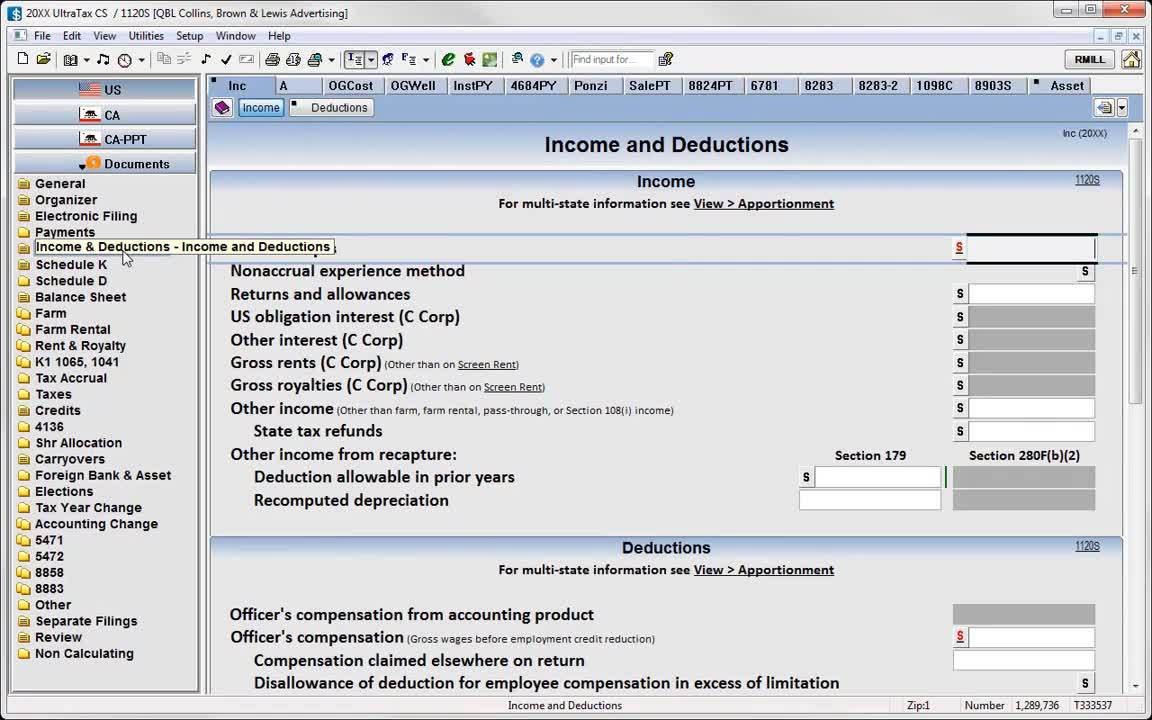
Task: Go to home page via house icon
Action: (x=1131, y=60)
